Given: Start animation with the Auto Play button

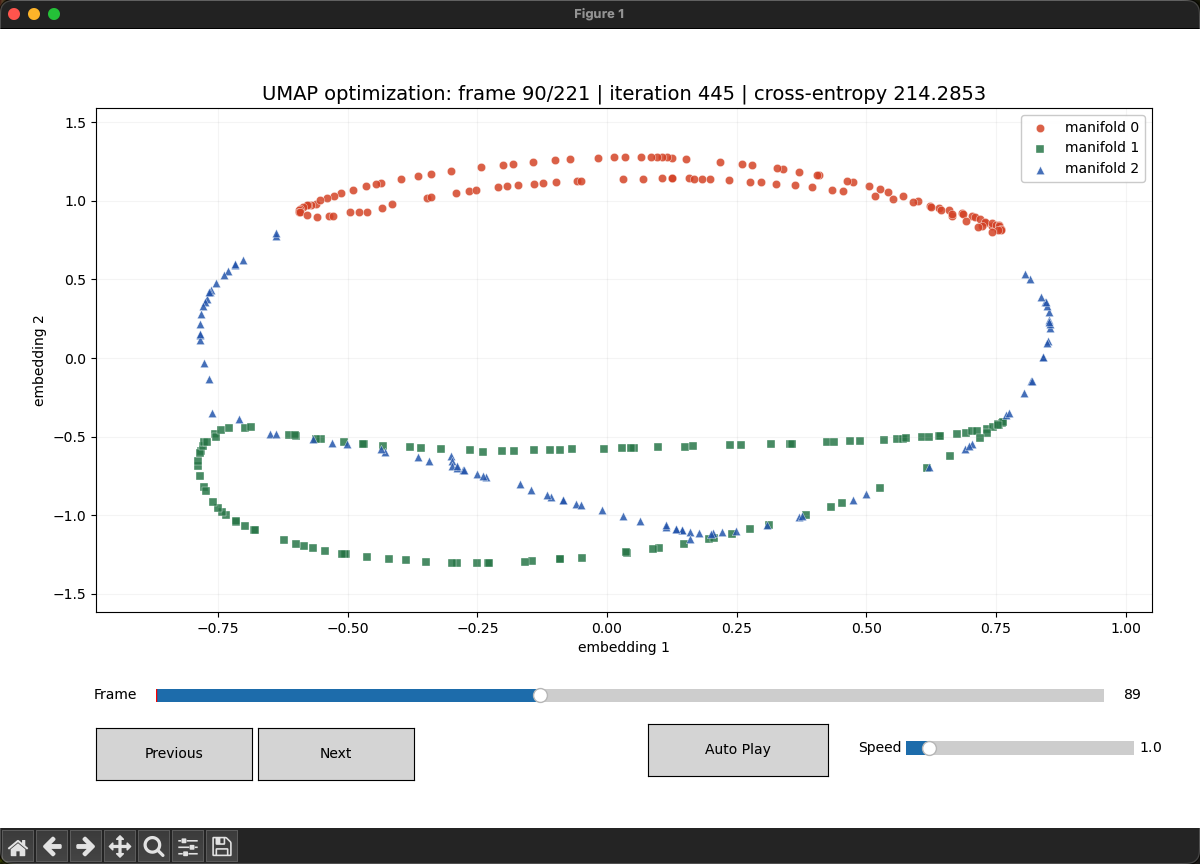Looking at the screenshot, I should (x=738, y=750).
